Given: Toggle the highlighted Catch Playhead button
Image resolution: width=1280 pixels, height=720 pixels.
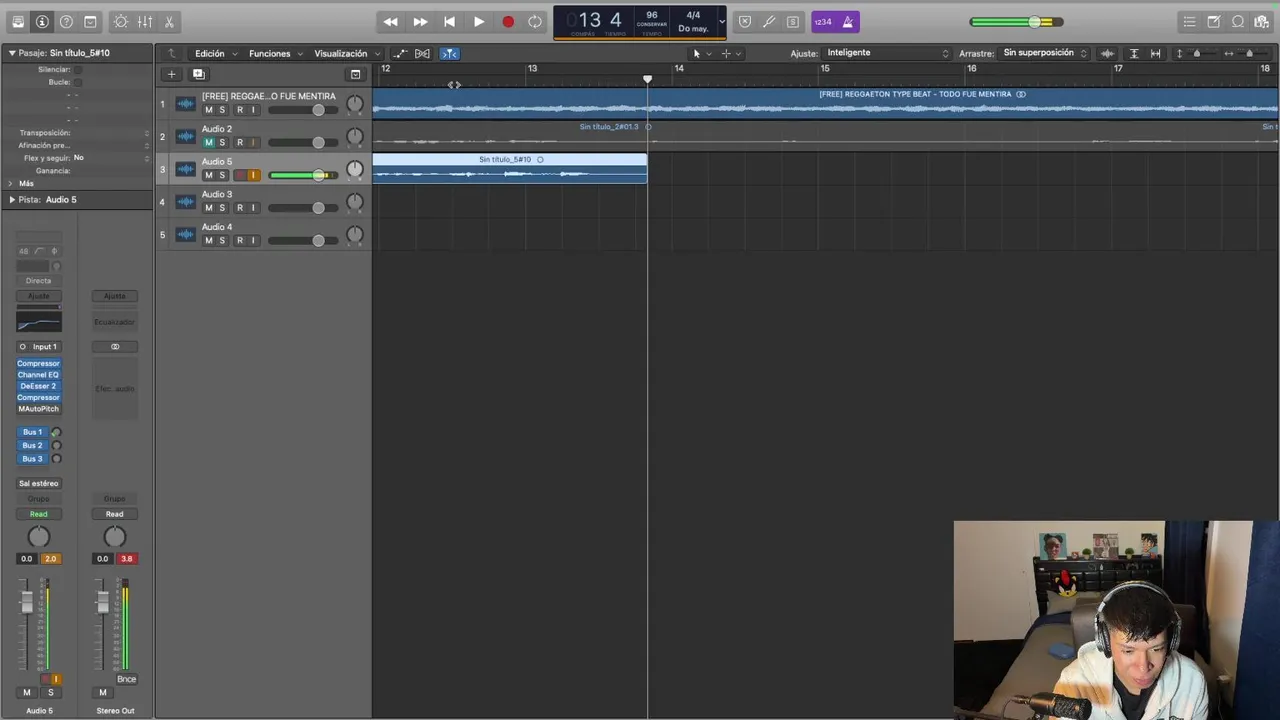Looking at the screenshot, I should (x=449, y=54).
